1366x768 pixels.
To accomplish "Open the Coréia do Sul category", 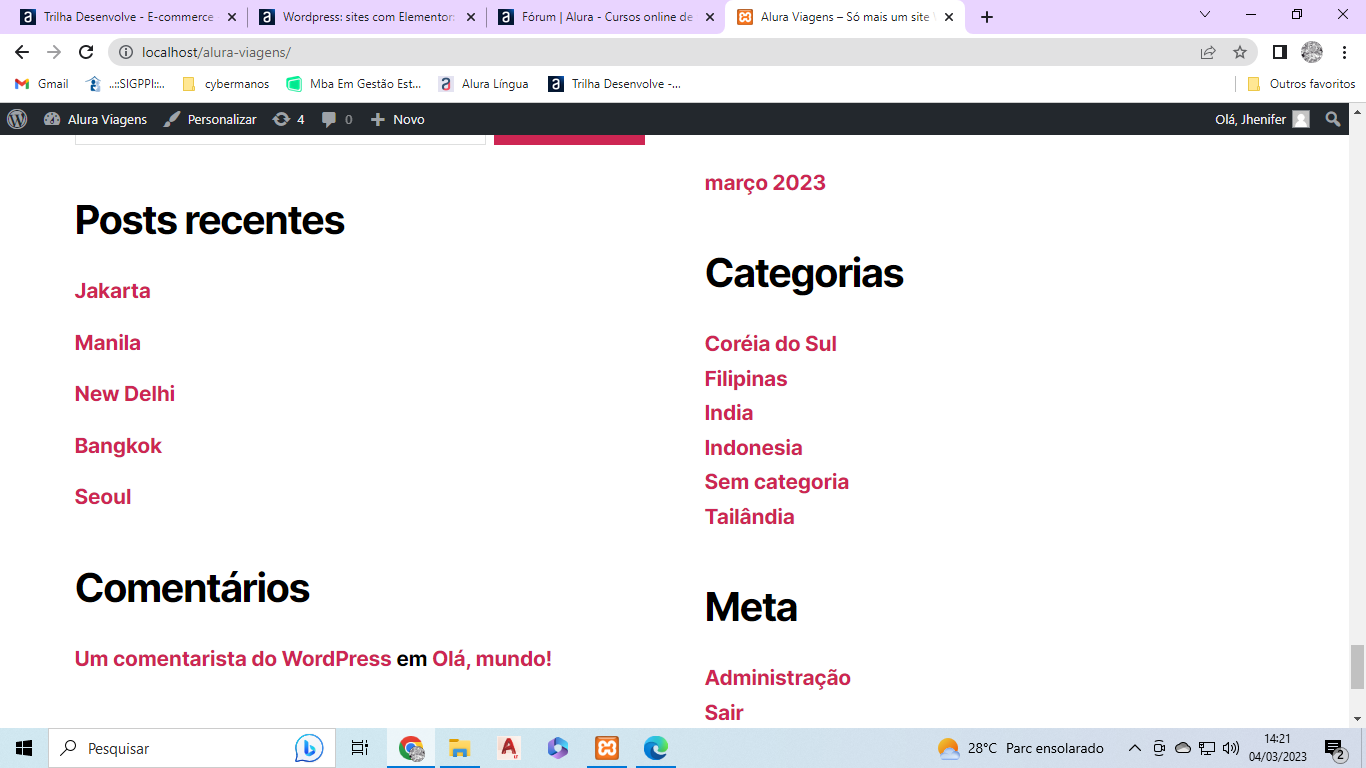I will pos(771,344).
